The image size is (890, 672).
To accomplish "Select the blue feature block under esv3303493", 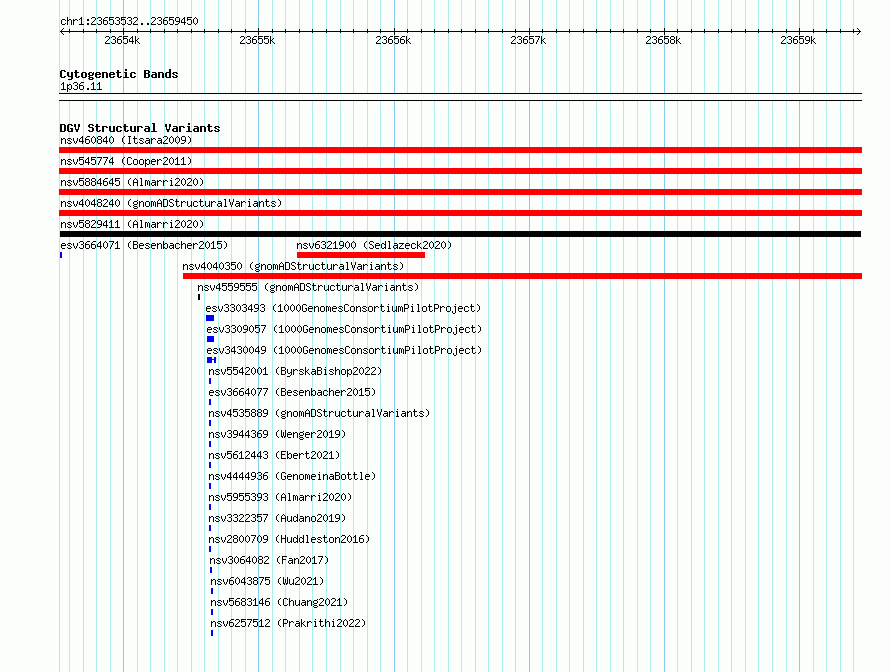I will pos(210,318).
